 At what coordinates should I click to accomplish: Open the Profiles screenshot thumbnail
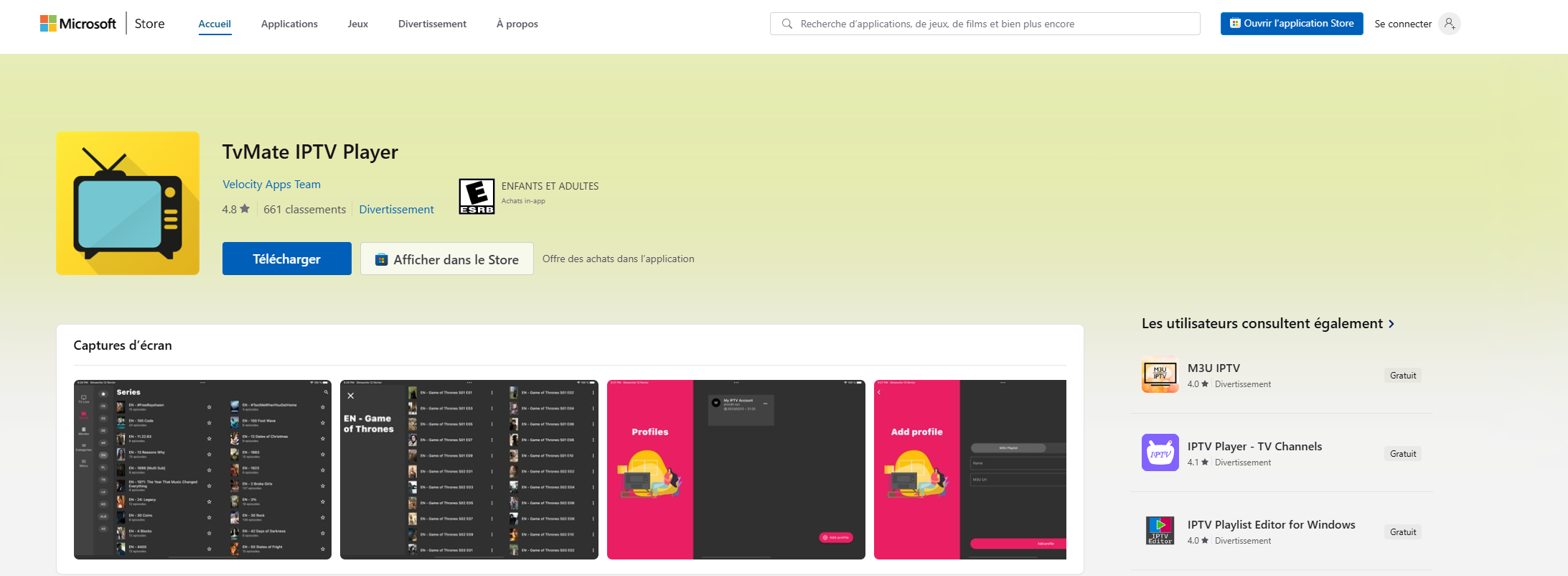click(x=736, y=470)
